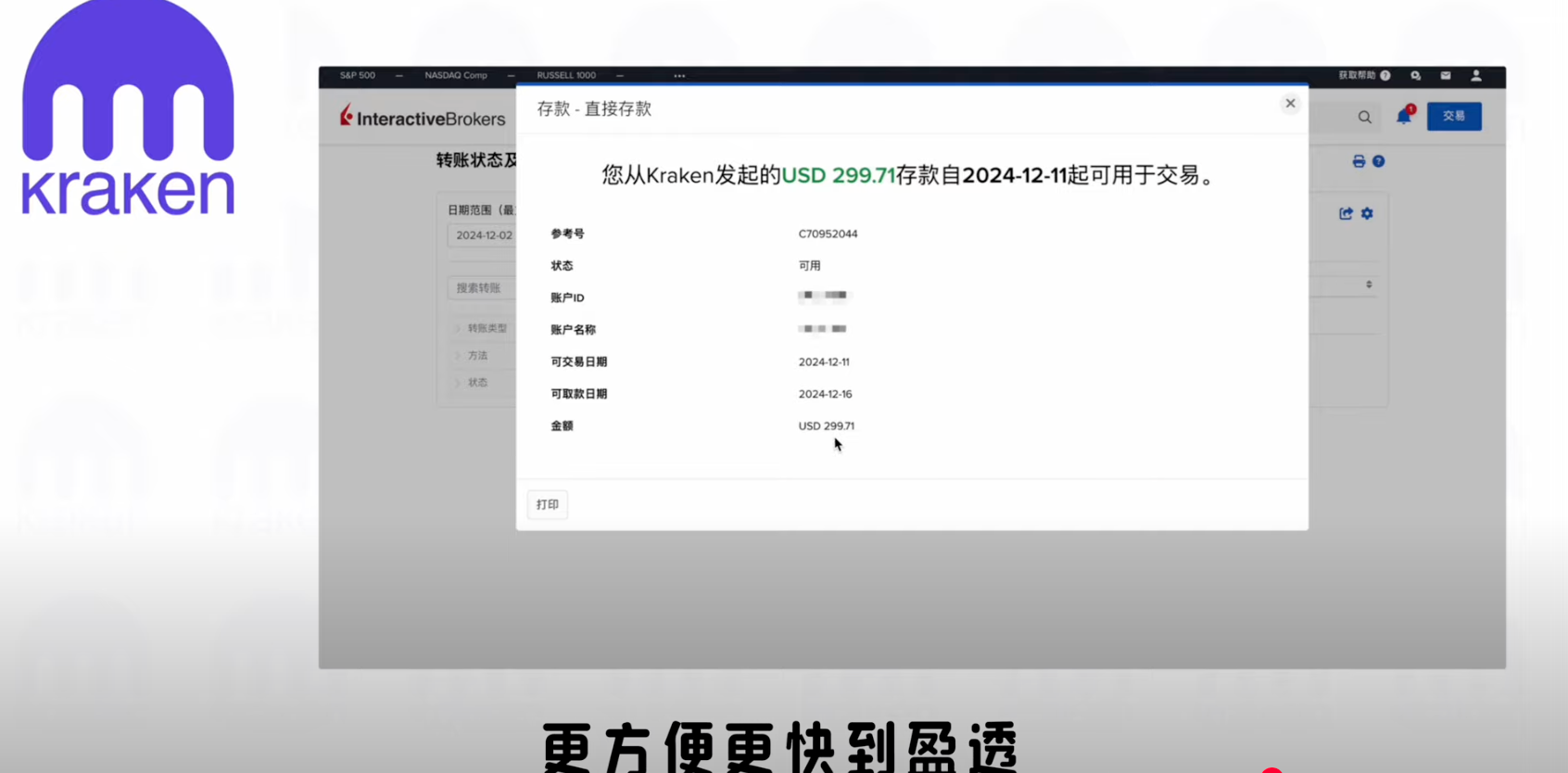Click the 可交易日期 value 2024-12-11
The height and width of the screenshot is (773, 1568).
coord(824,362)
